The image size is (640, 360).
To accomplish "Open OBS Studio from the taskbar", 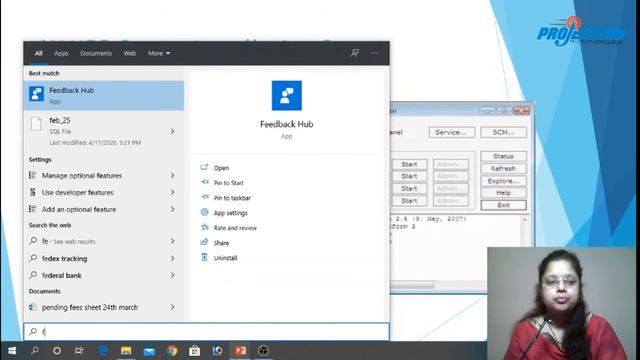I will click(263, 351).
